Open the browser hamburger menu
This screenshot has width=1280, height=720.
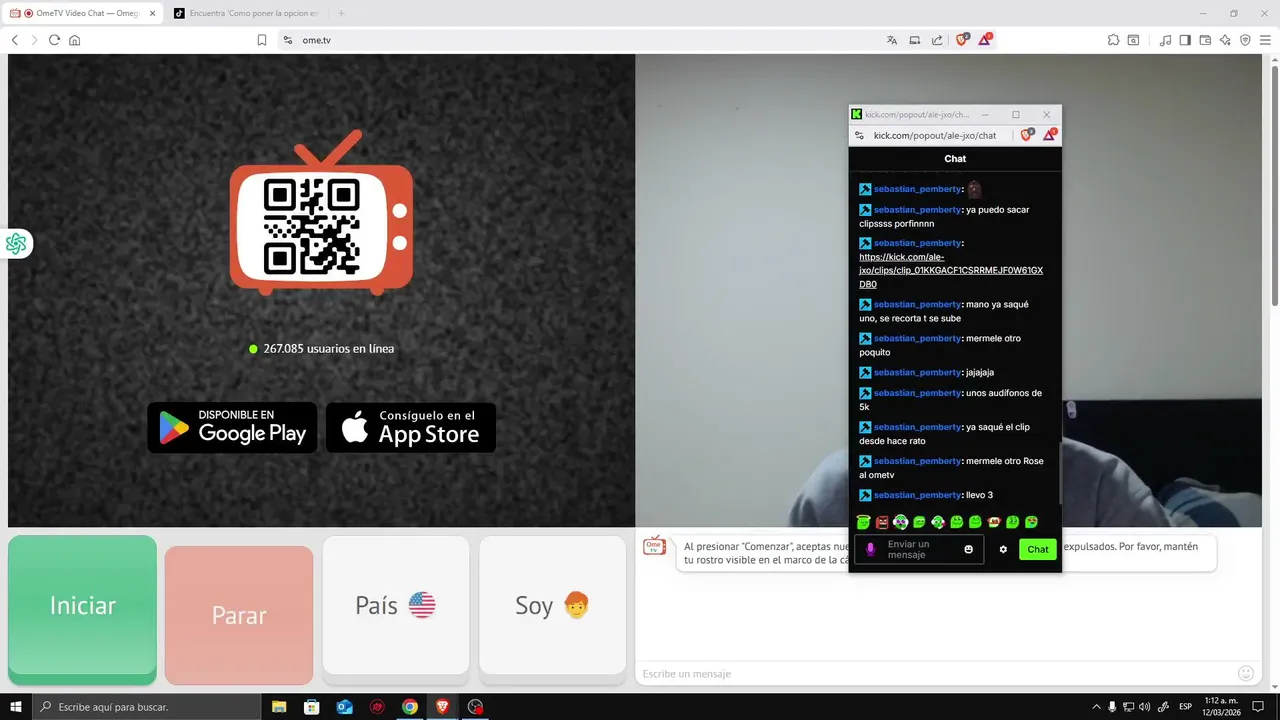(x=1265, y=40)
